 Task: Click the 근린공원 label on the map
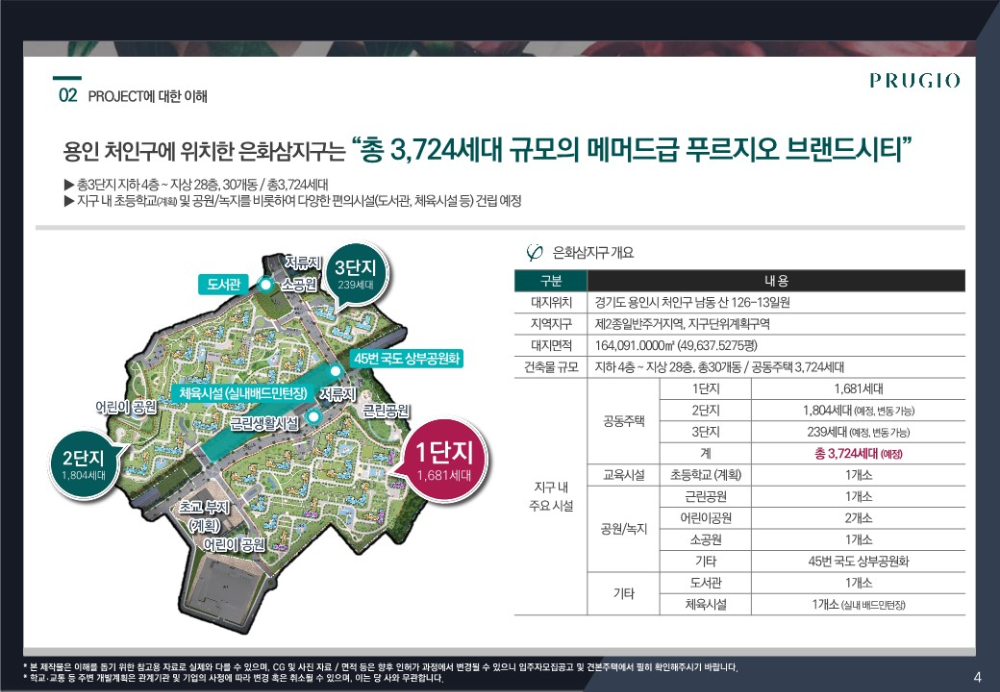[x=386, y=411]
